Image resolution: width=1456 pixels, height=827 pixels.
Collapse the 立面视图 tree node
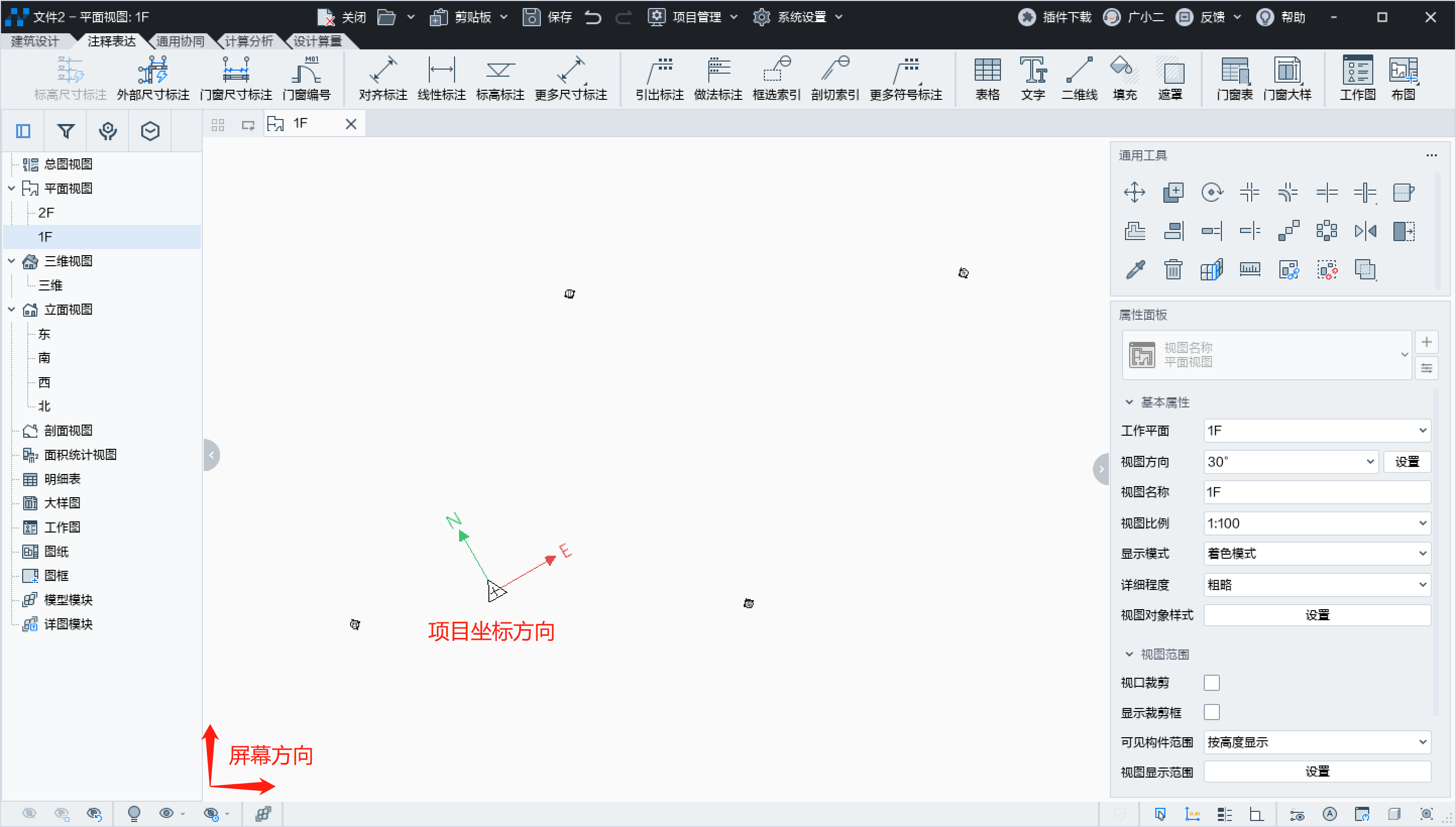click(12, 310)
